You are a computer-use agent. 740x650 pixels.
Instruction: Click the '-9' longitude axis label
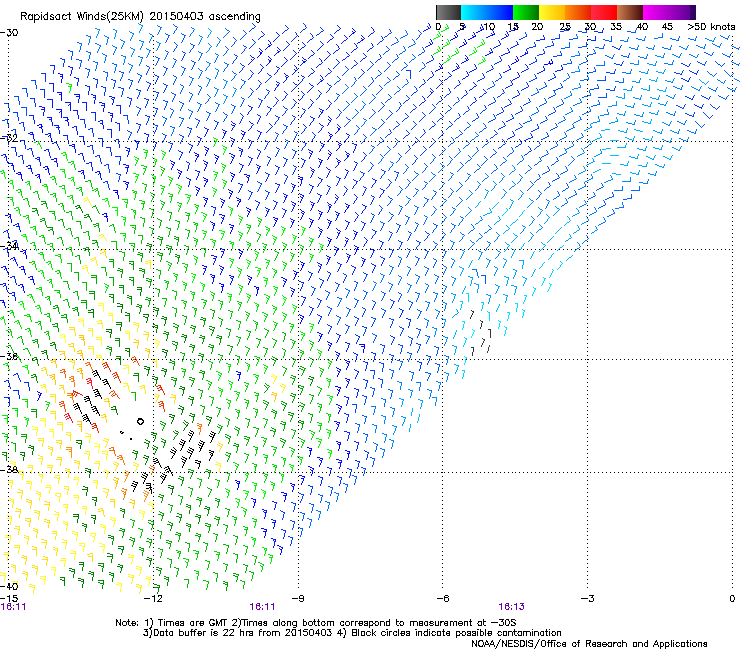pos(298,598)
